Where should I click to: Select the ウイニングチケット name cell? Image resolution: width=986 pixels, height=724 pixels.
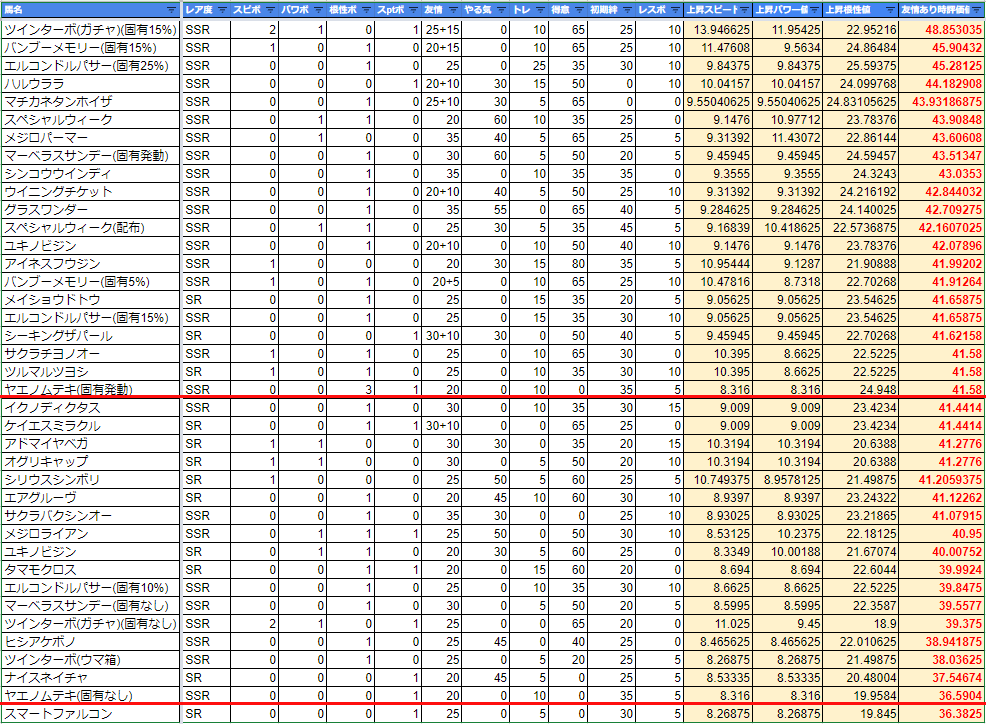coord(91,192)
